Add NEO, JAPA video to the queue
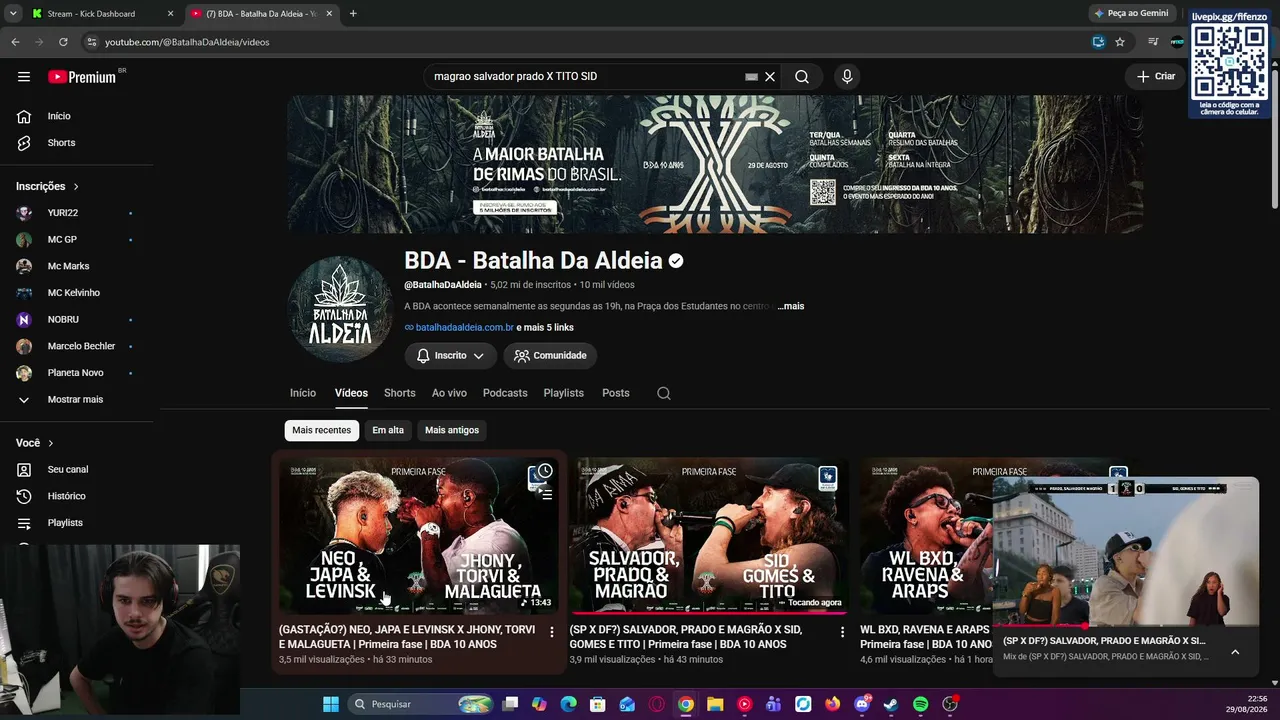The image size is (1280, 720). [x=545, y=494]
